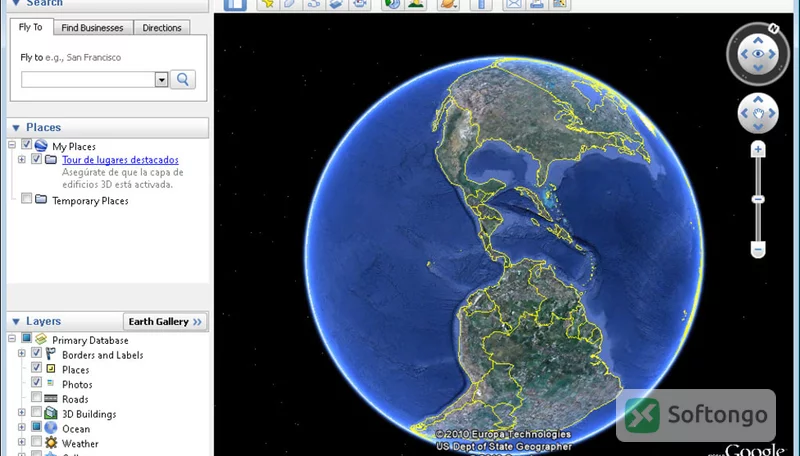The width and height of the screenshot is (800, 456).
Task: Expand the Ocean layer node
Action: click(21, 427)
